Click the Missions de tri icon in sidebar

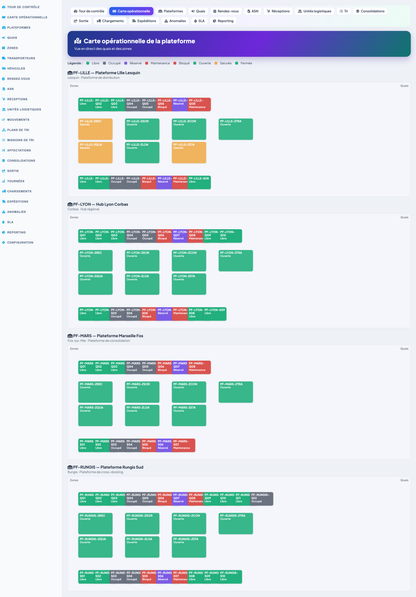[4, 140]
